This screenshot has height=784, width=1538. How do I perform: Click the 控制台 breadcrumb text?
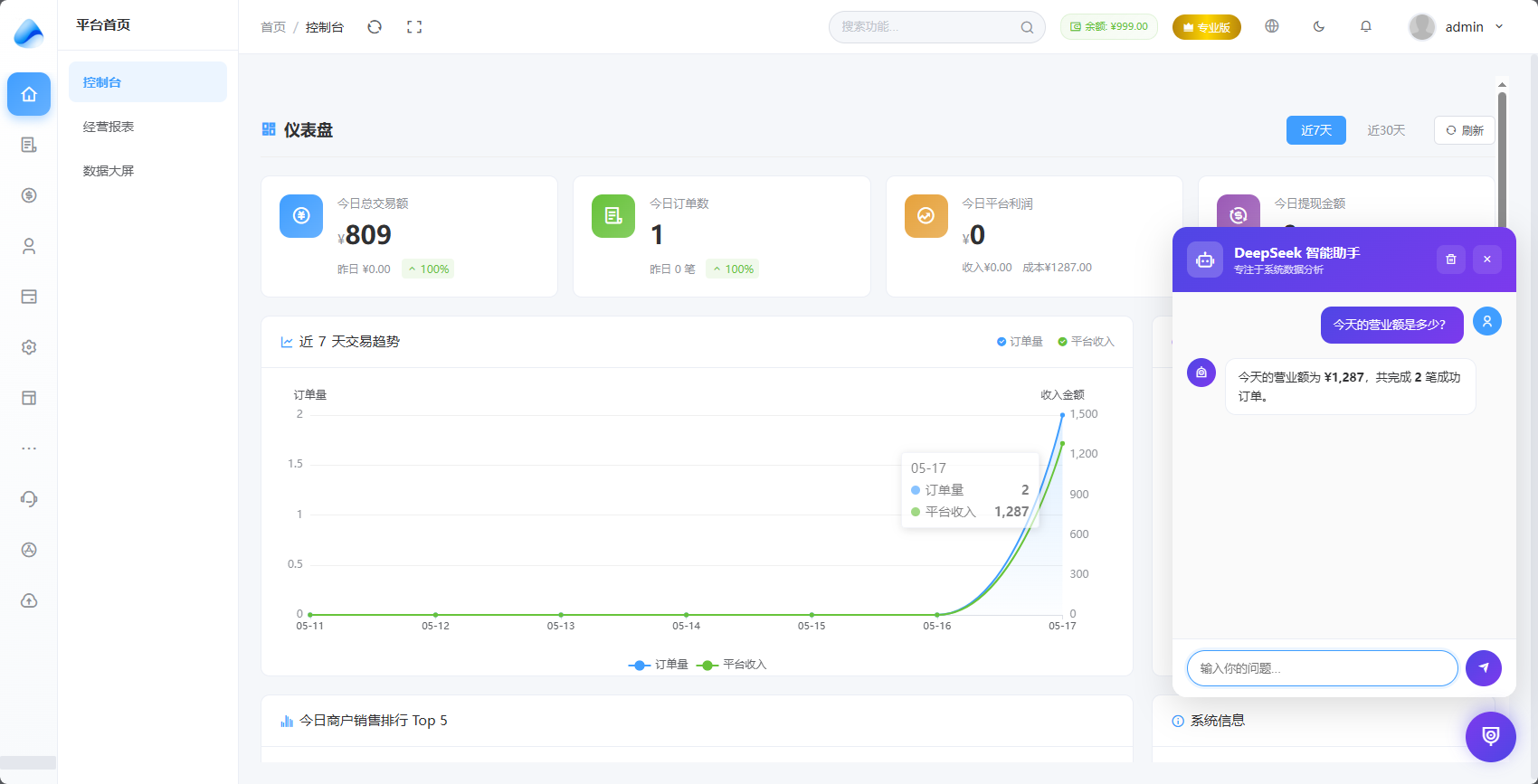325,27
